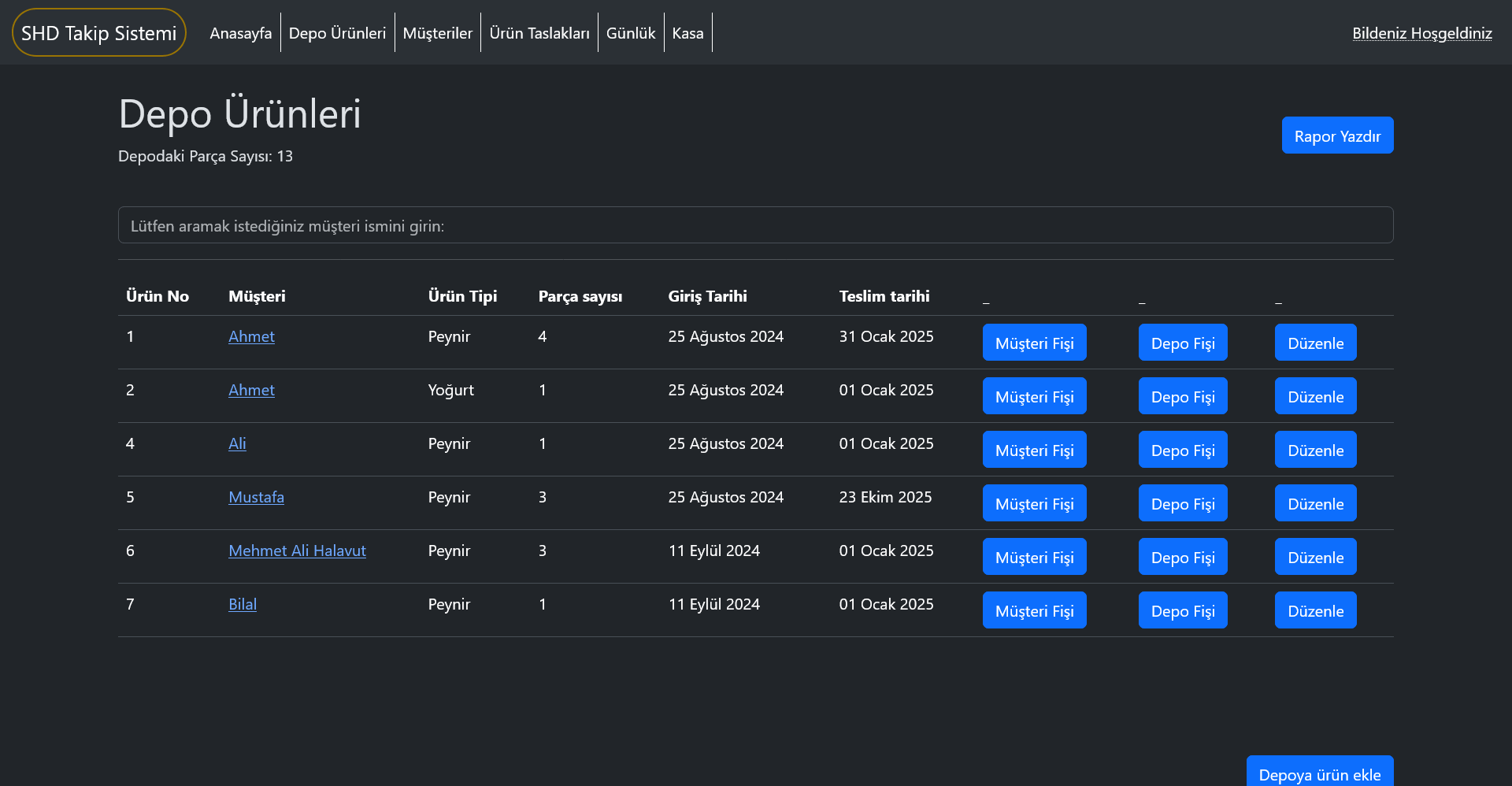Open Müşteri Fişi for Mustafa's row
1512x786 pixels.
(1034, 504)
